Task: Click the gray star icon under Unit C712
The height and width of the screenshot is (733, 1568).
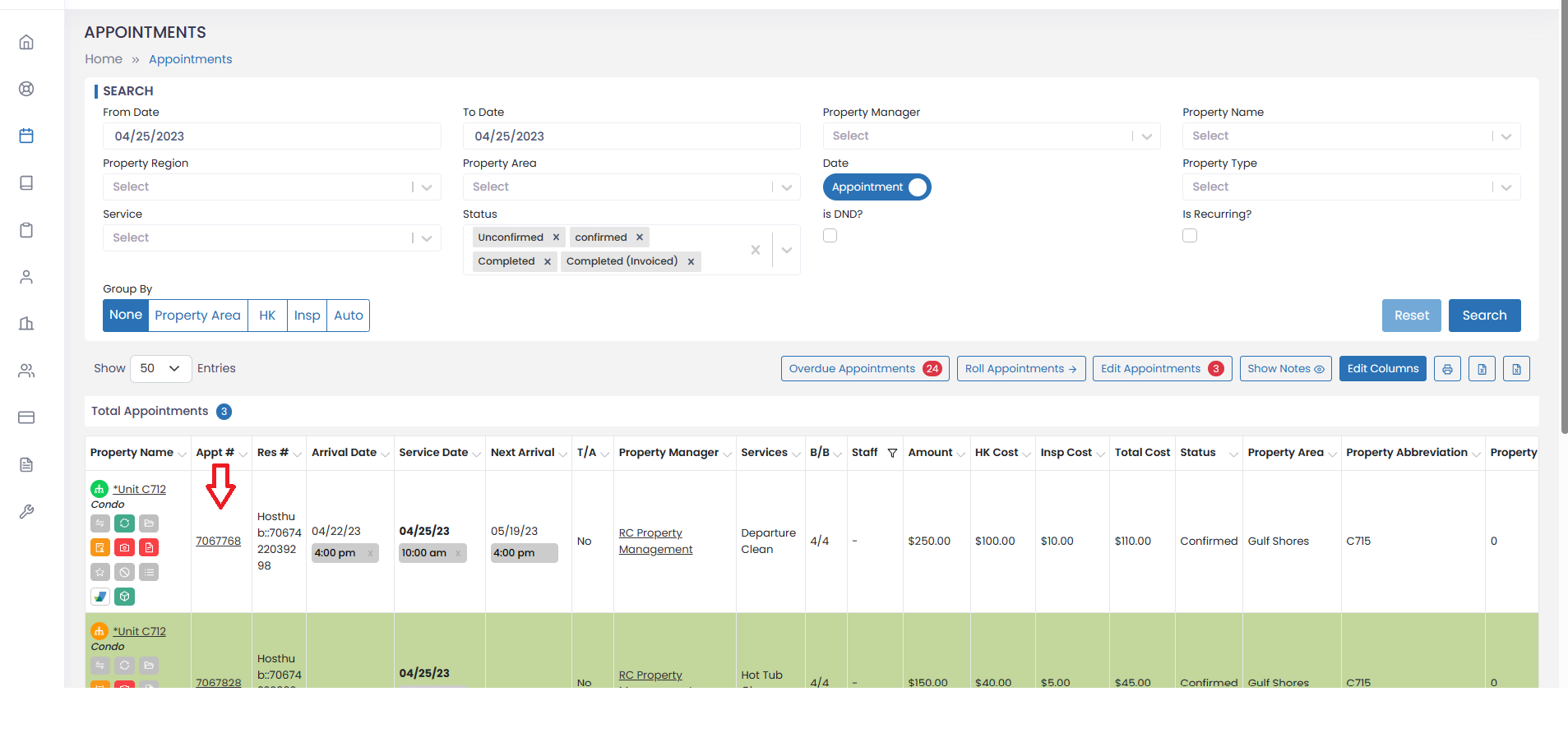Action: tap(99, 572)
